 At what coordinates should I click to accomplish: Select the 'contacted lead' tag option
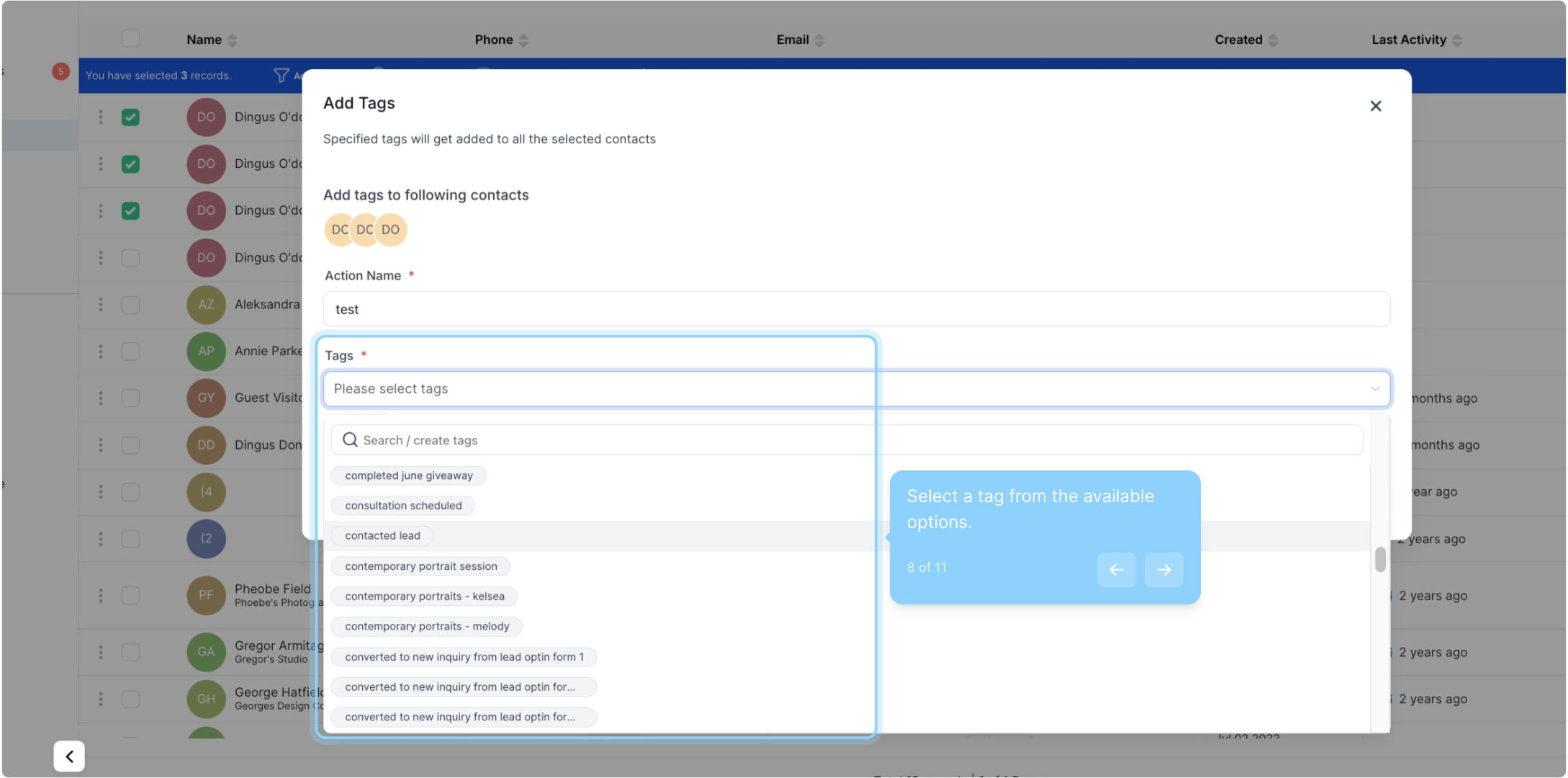(382, 536)
